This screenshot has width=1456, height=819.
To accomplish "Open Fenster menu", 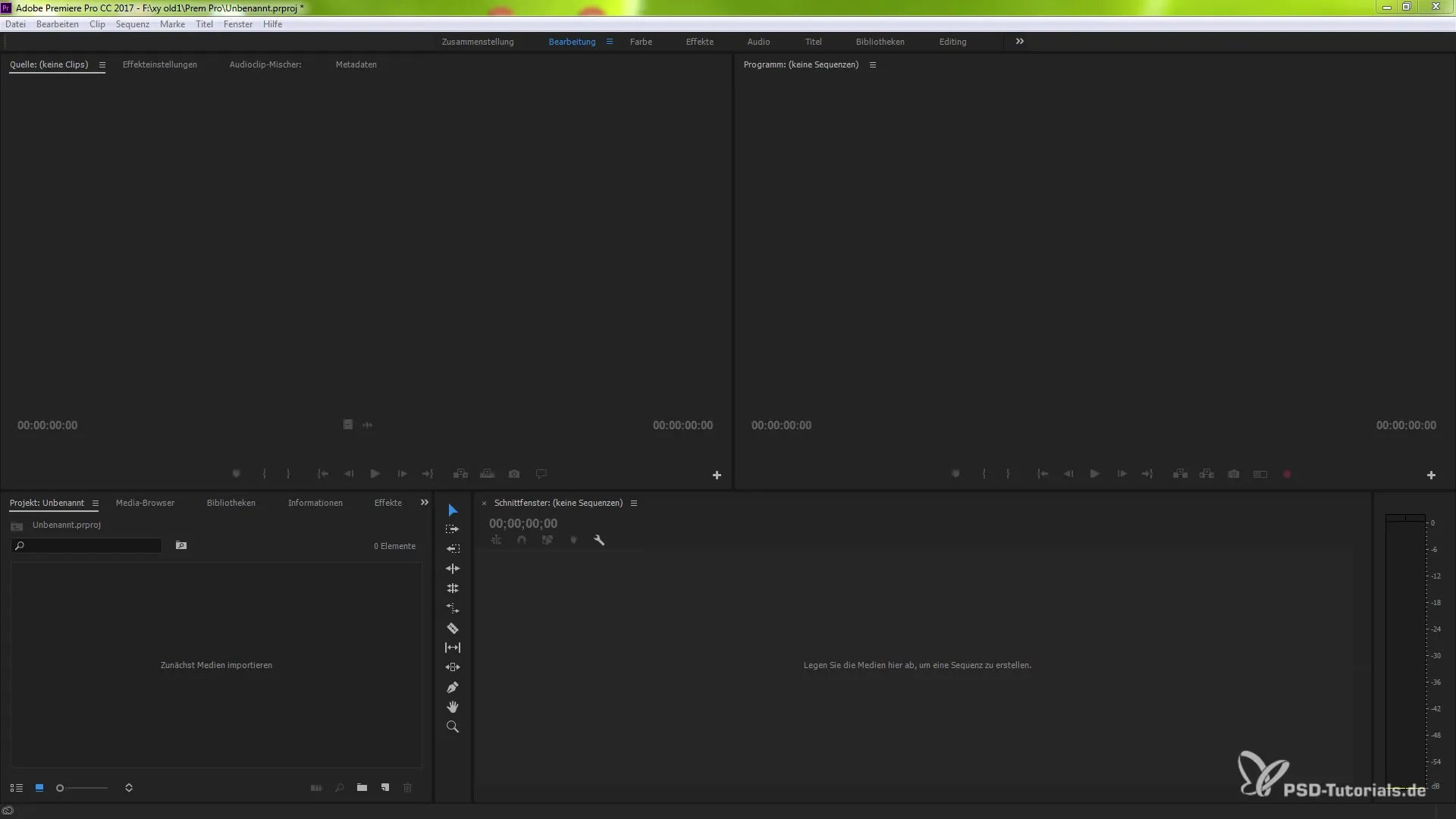I will 238,24.
